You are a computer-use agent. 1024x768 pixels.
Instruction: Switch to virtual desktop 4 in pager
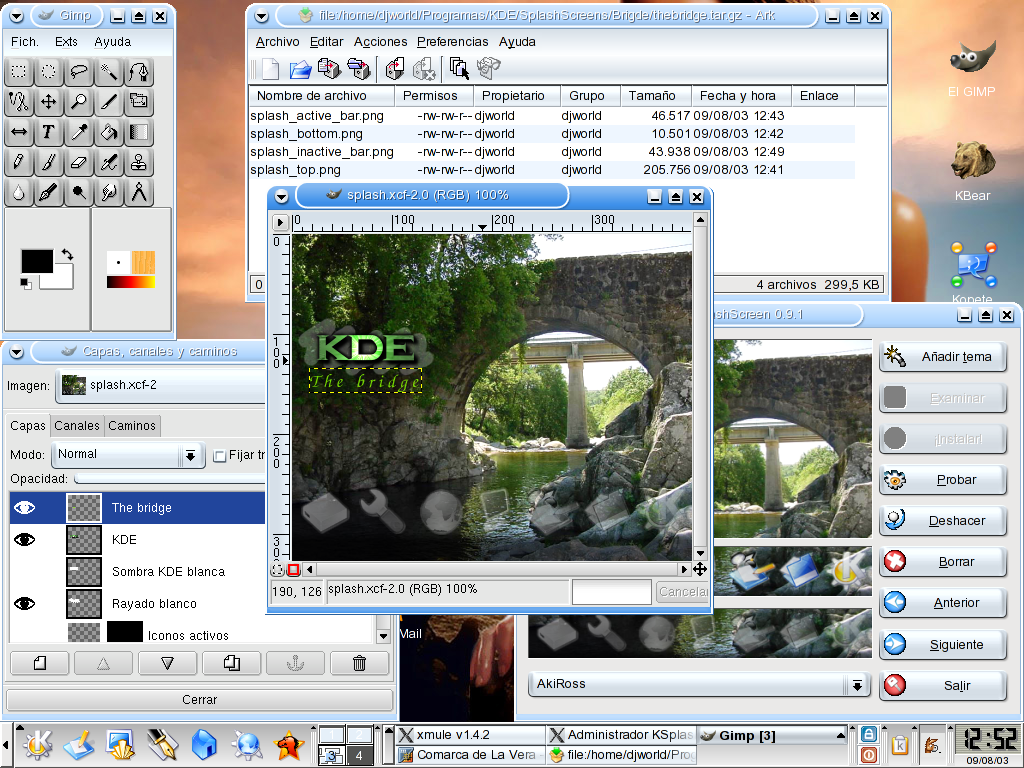pos(359,756)
